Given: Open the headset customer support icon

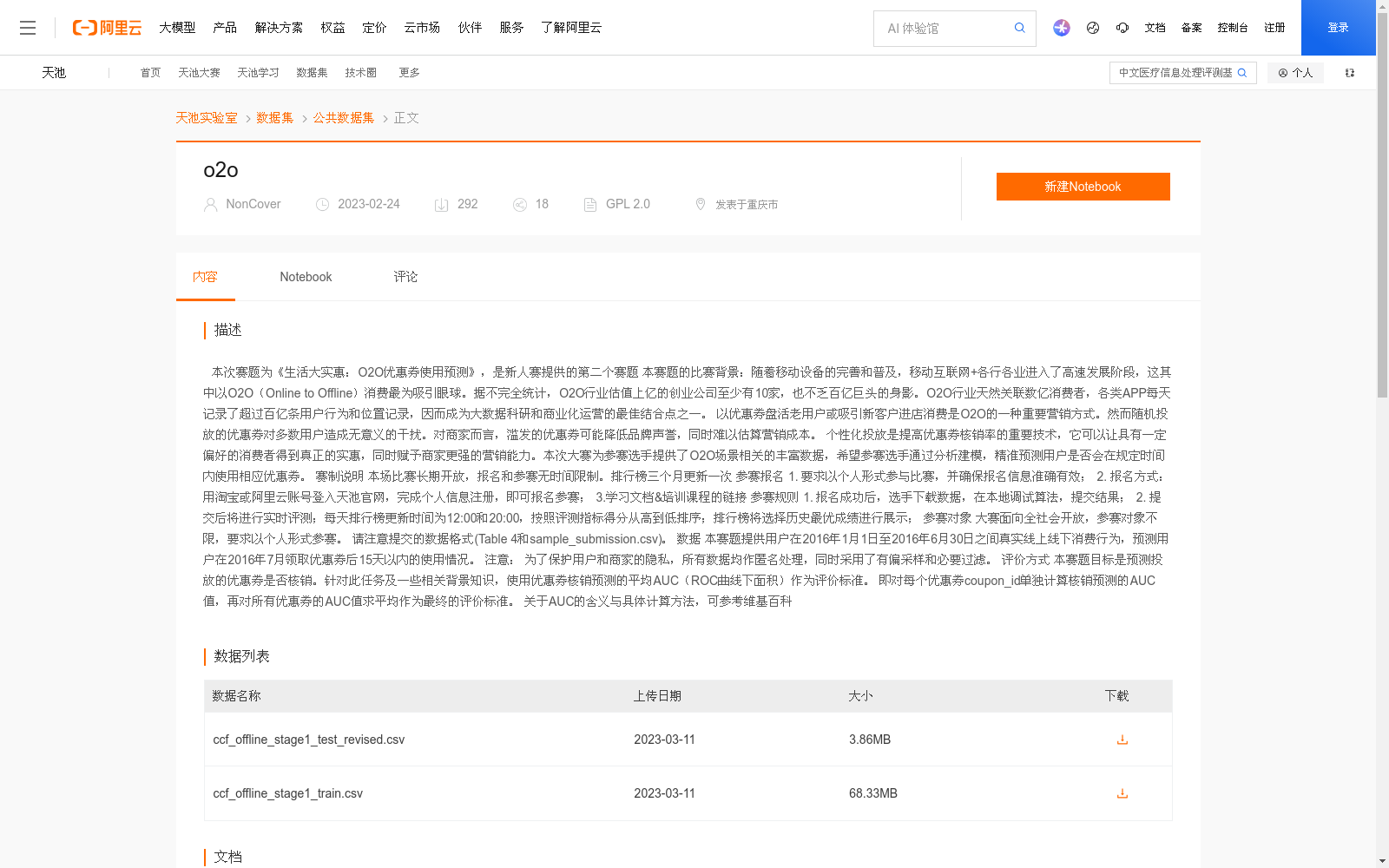Looking at the screenshot, I should click(1122, 28).
